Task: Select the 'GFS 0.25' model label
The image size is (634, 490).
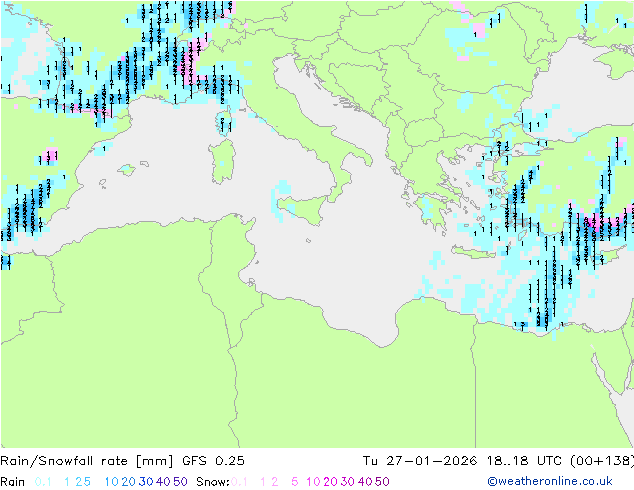Action: (x=213, y=461)
